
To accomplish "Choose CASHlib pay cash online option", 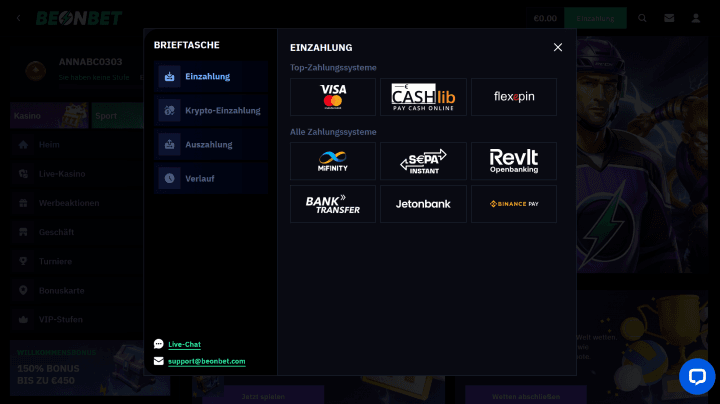I will coord(423,97).
